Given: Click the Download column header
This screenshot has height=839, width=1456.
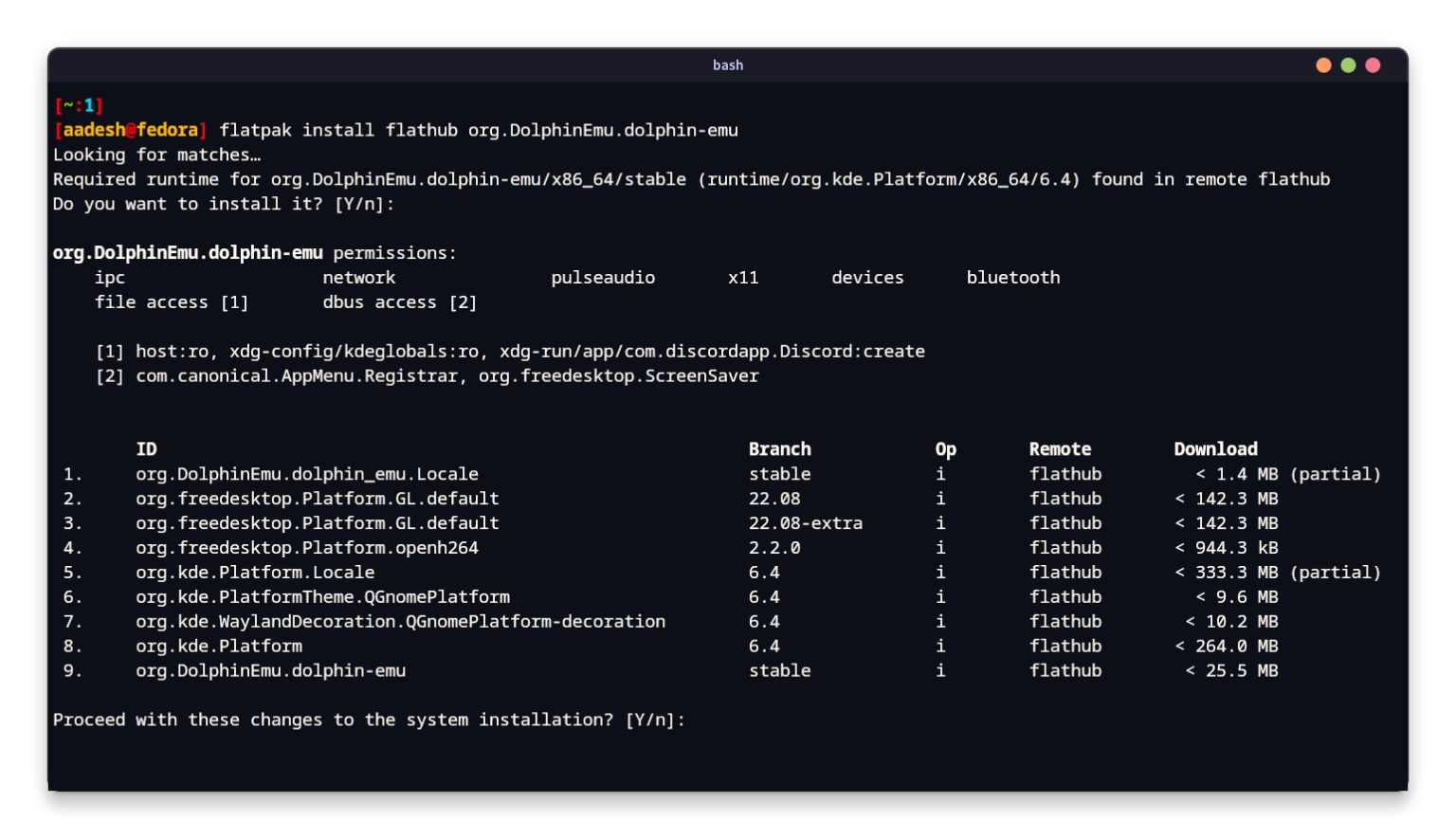Looking at the screenshot, I should 1216,448.
